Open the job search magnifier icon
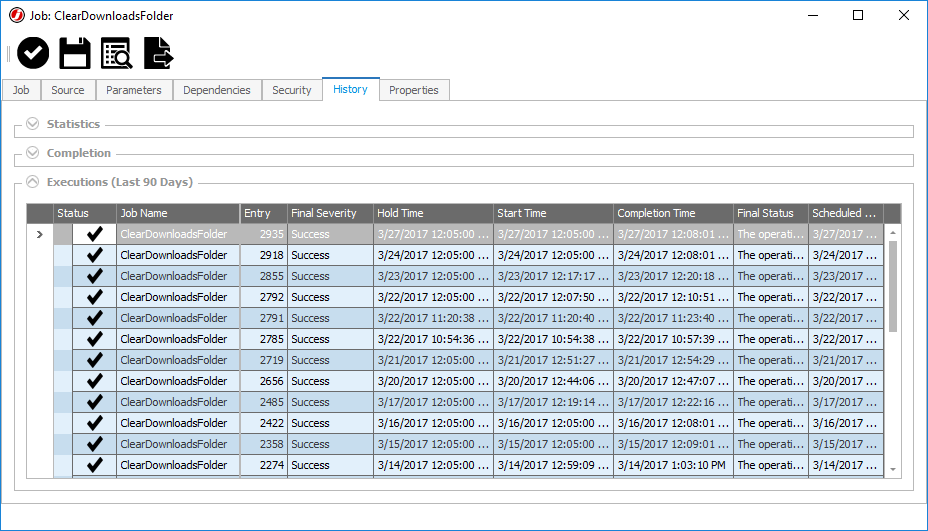The width and height of the screenshot is (928, 531). click(116, 53)
